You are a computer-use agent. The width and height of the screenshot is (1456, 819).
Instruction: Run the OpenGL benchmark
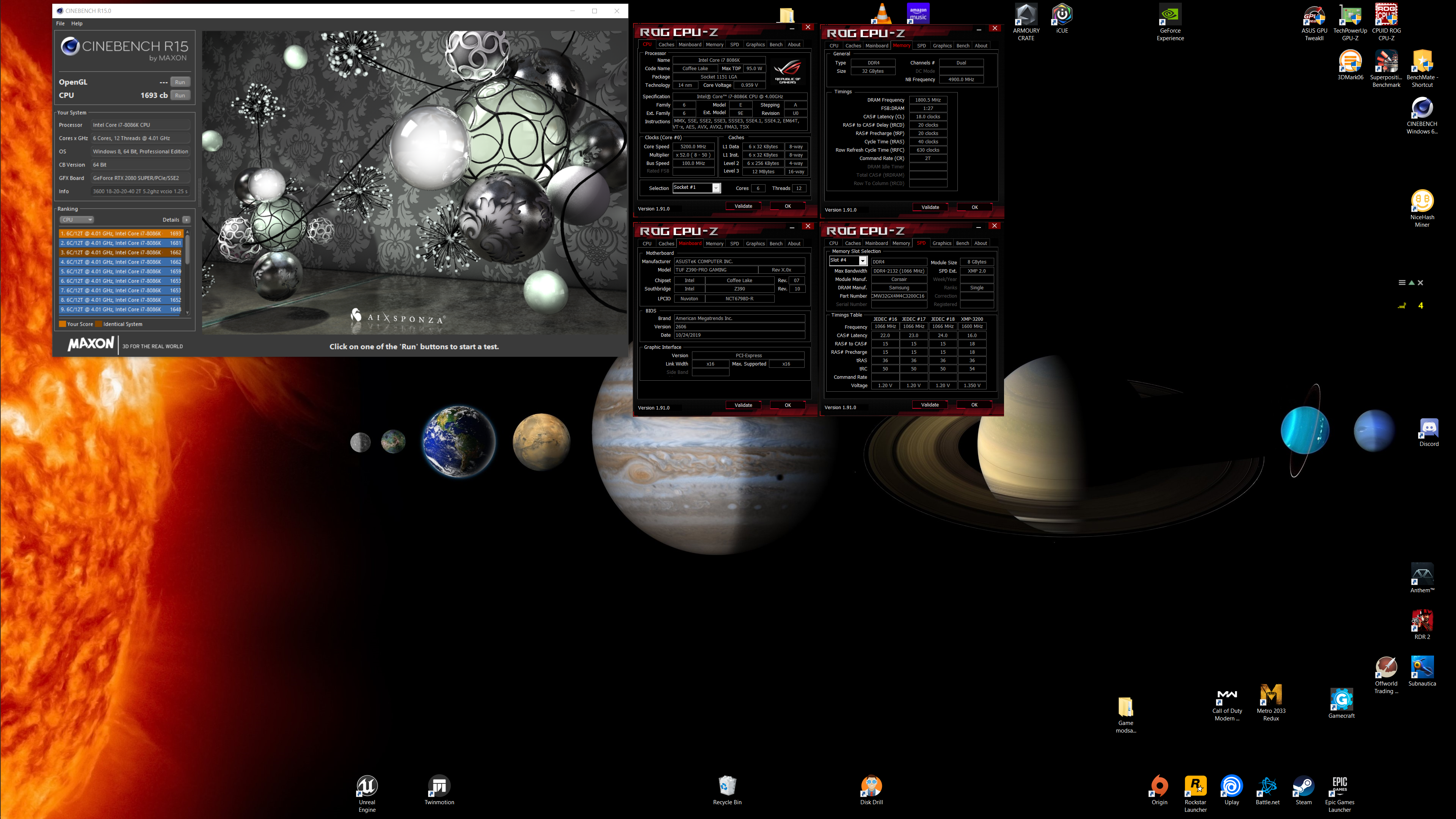pyautogui.click(x=180, y=82)
